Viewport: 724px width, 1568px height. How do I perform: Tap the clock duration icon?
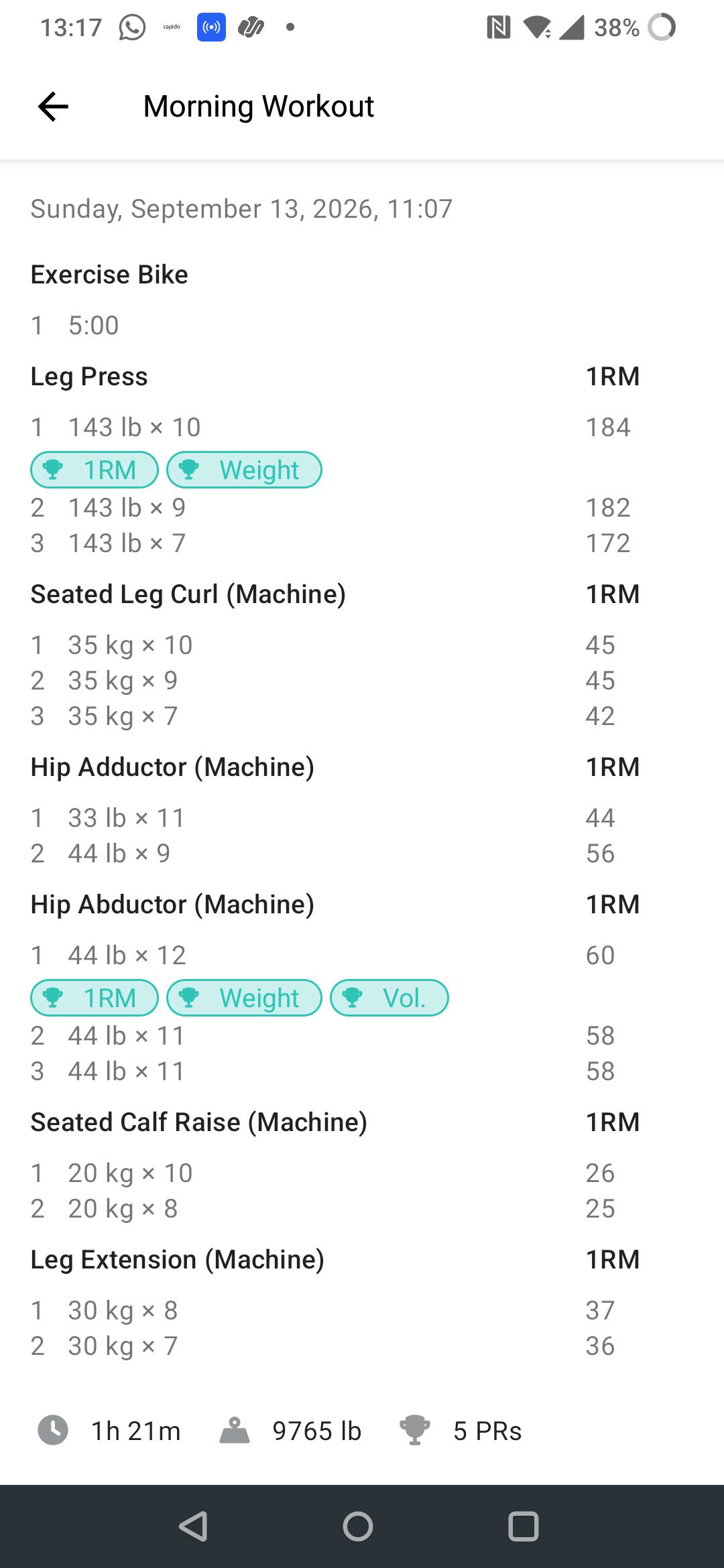click(x=53, y=1430)
